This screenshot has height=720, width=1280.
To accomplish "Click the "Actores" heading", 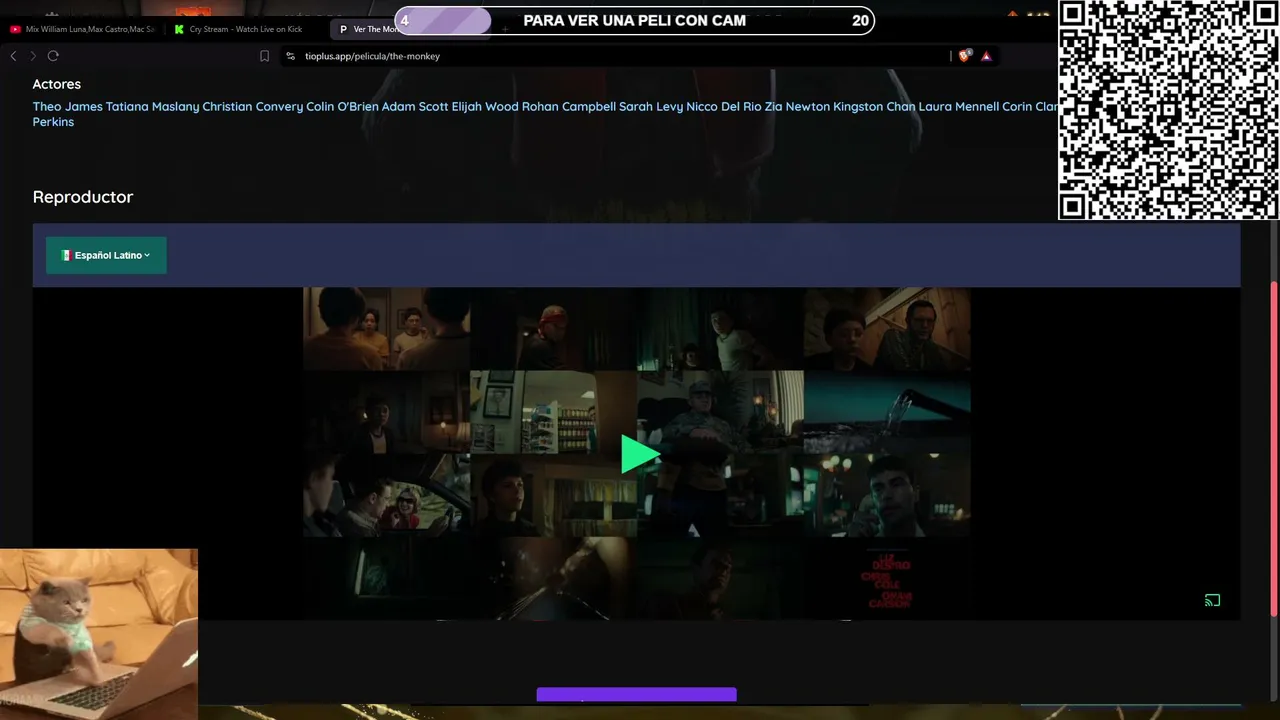I will [57, 84].
